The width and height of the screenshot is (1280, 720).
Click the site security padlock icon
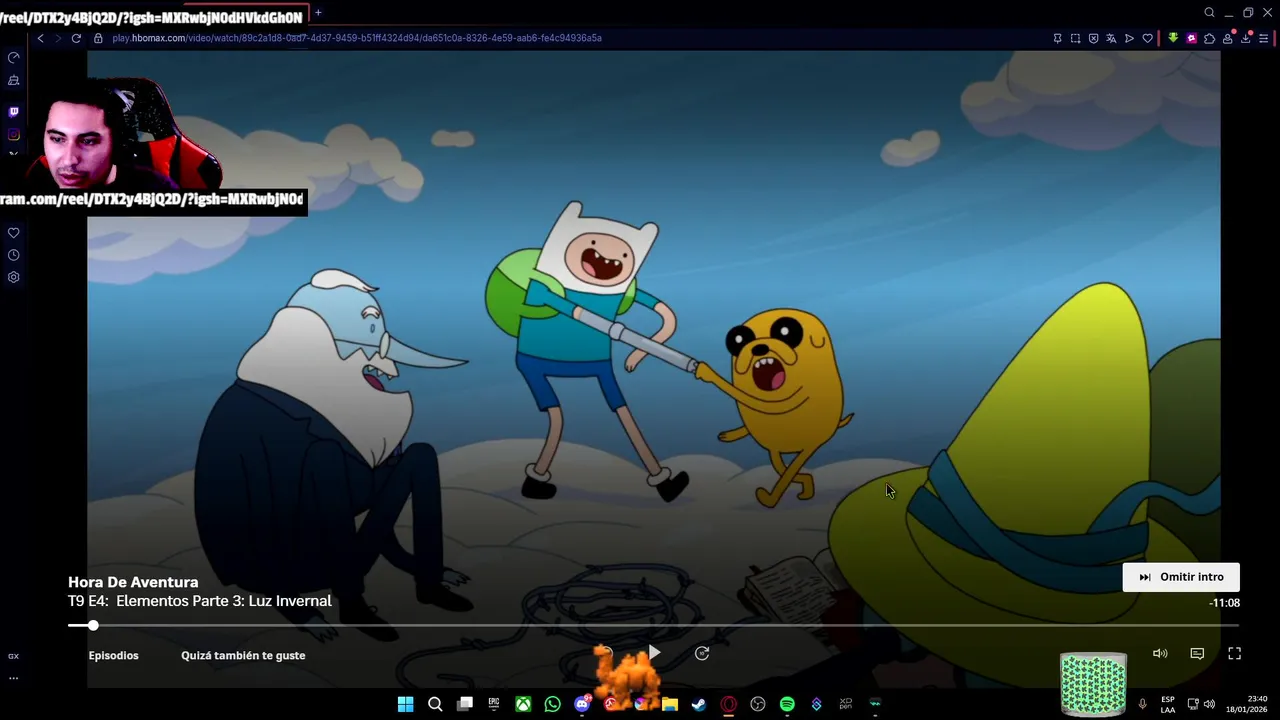click(x=98, y=38)
